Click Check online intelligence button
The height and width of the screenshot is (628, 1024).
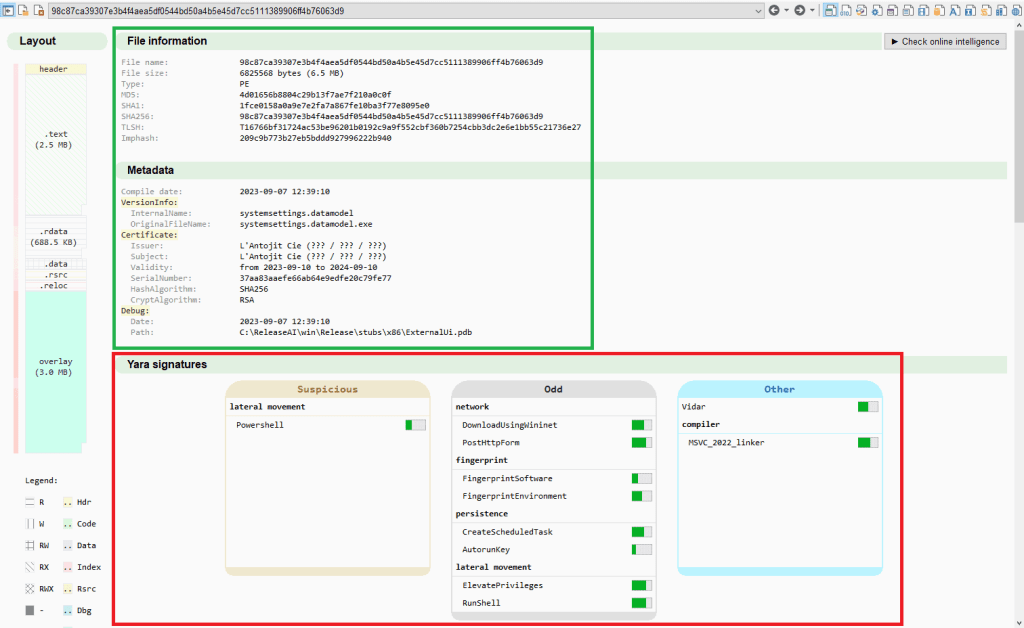pyautogui.click(x=945, y=42)
